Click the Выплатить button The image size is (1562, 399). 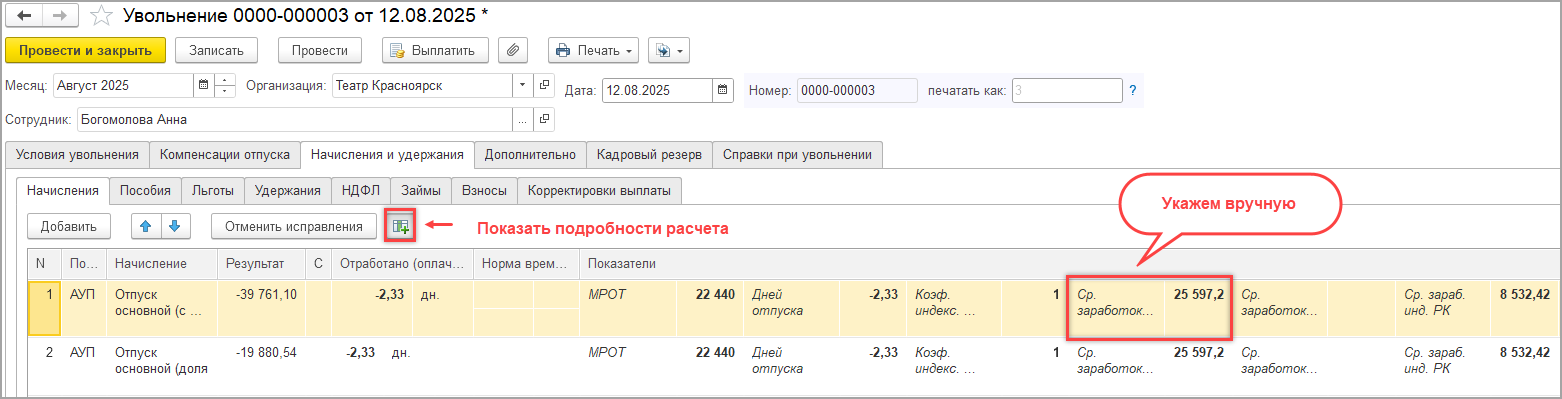(435, 50)
